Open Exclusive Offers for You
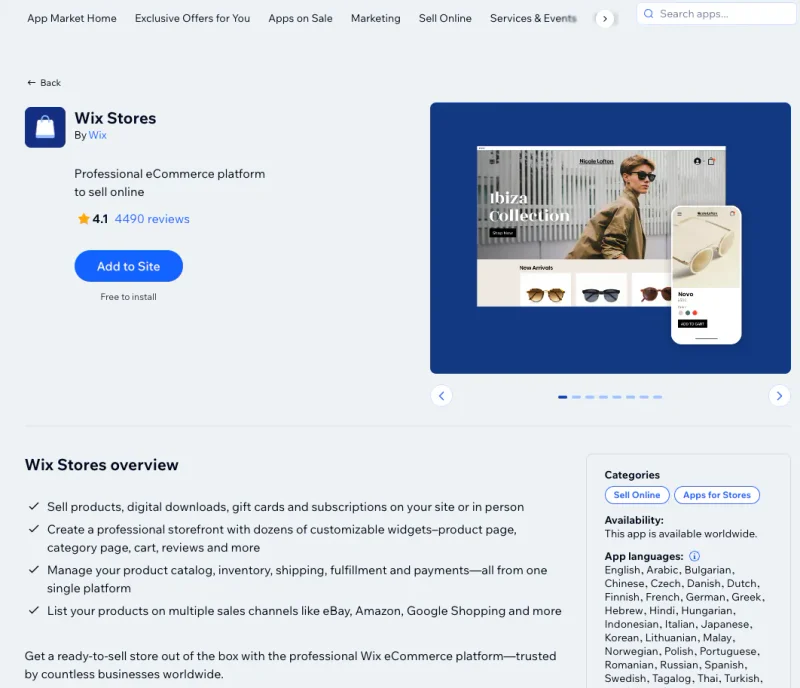Image resolution: width=800 pixels, height=688 pixels. [192, 18]
